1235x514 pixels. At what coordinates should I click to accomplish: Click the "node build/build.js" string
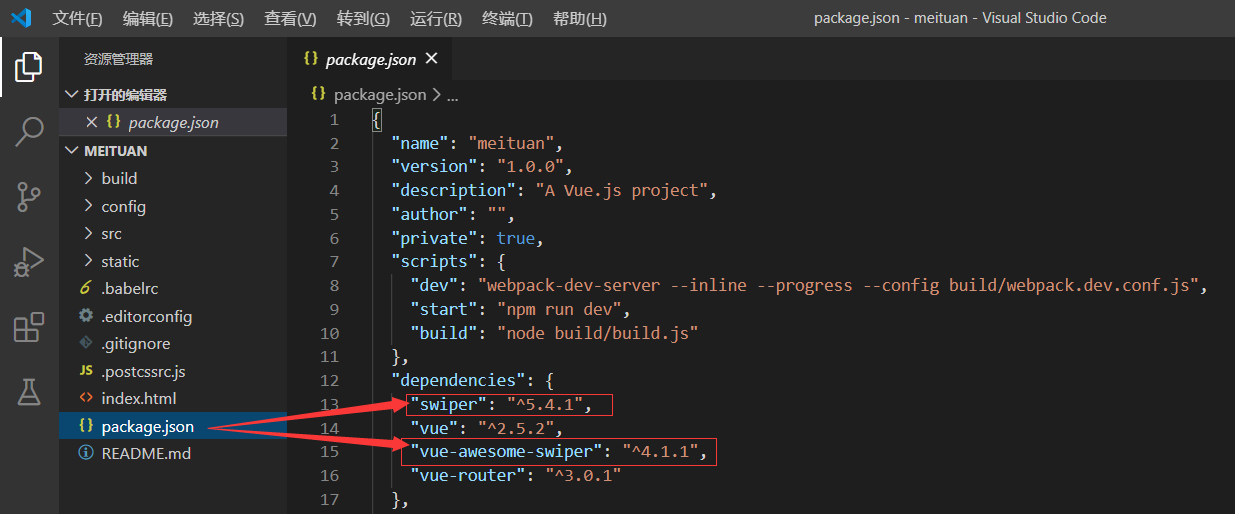[x=596, y=333]
